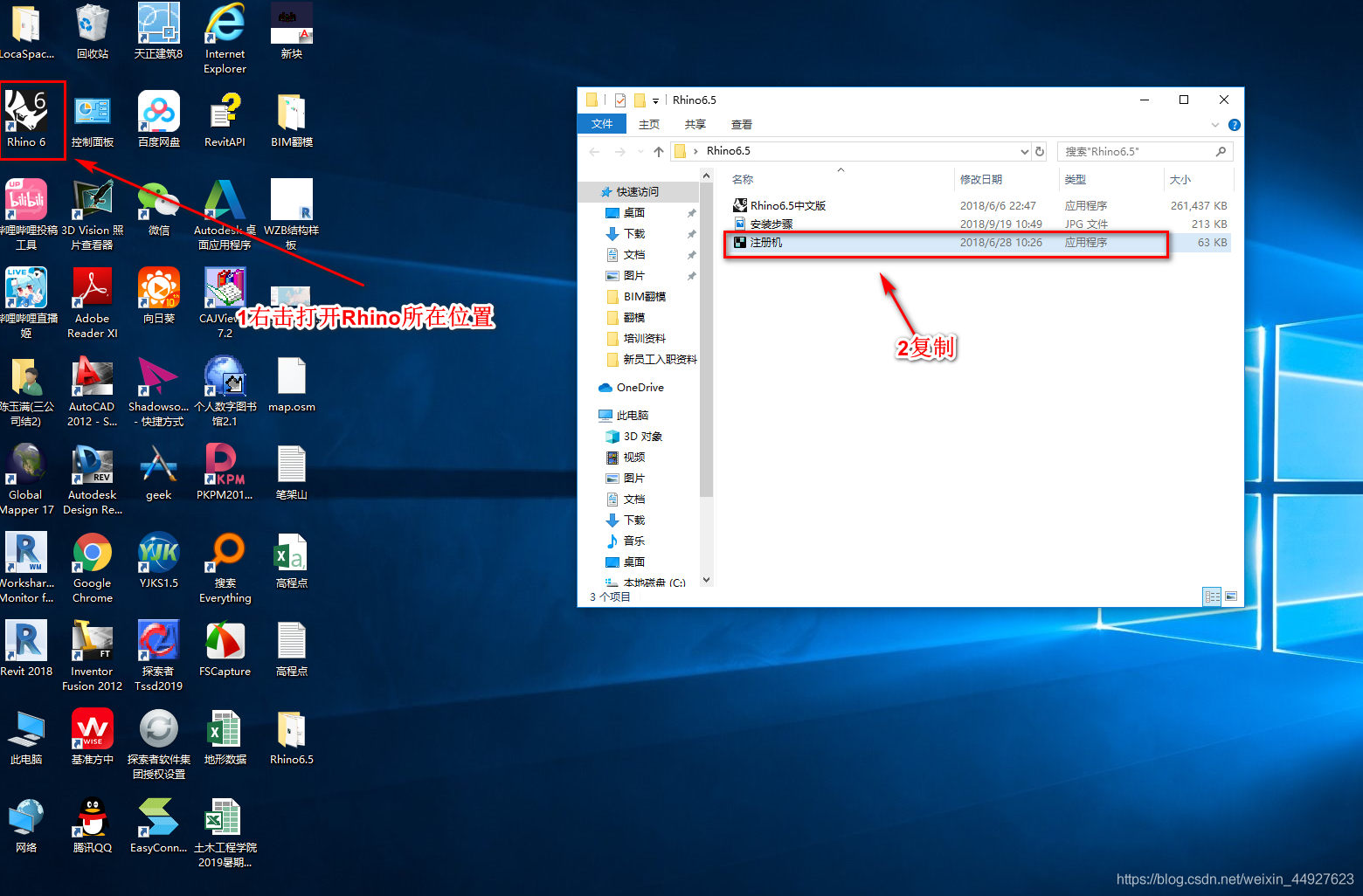Select the Inventor Fusion 2012 shortcut
1363x896 pixels.
(93, 656)
